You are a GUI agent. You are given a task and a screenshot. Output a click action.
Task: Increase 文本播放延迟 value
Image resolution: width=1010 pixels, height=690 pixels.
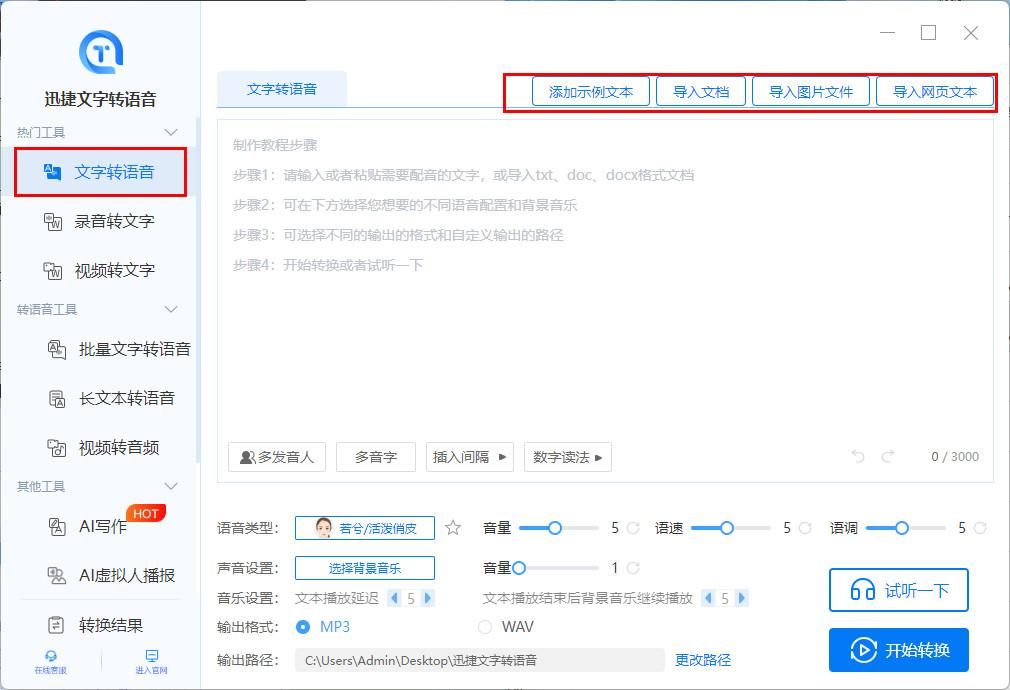click(x=427, y=598)
